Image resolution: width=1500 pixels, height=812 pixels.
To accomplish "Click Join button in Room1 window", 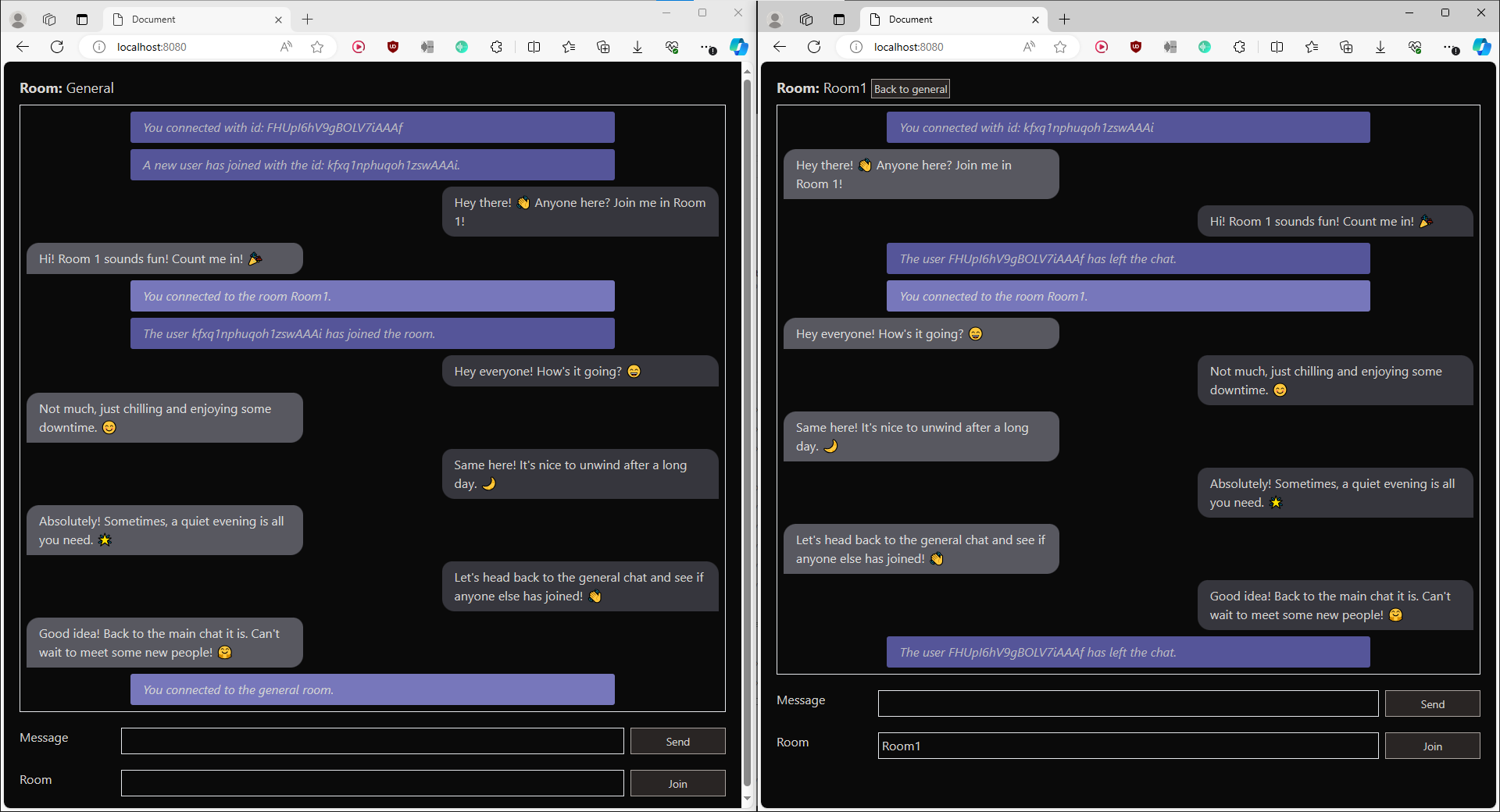I will (x=1432, y=746).
